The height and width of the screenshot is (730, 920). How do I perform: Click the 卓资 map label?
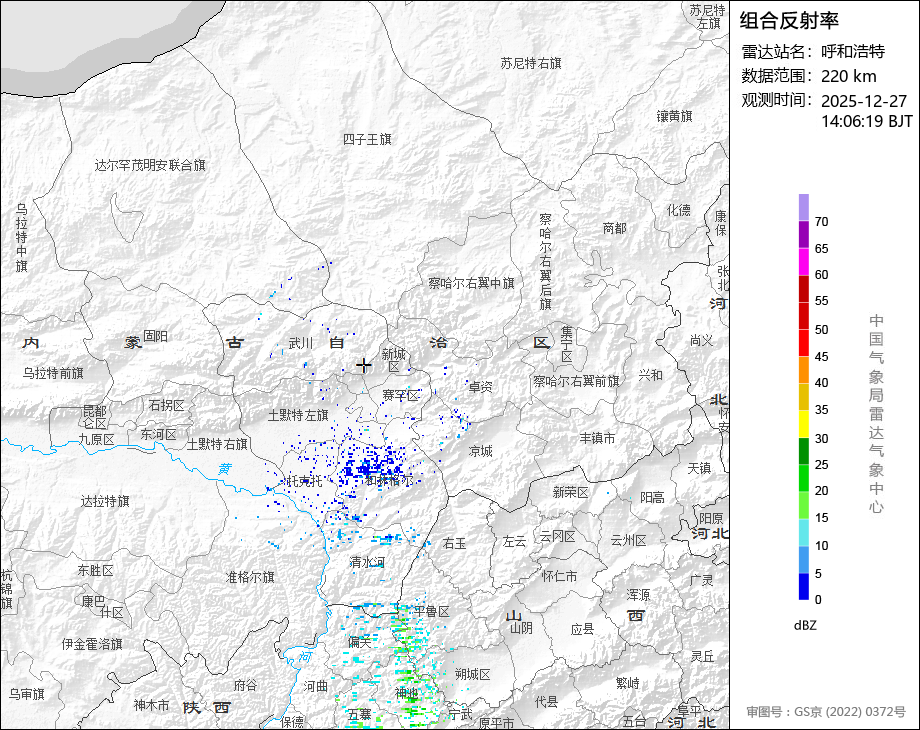point(481,387)
